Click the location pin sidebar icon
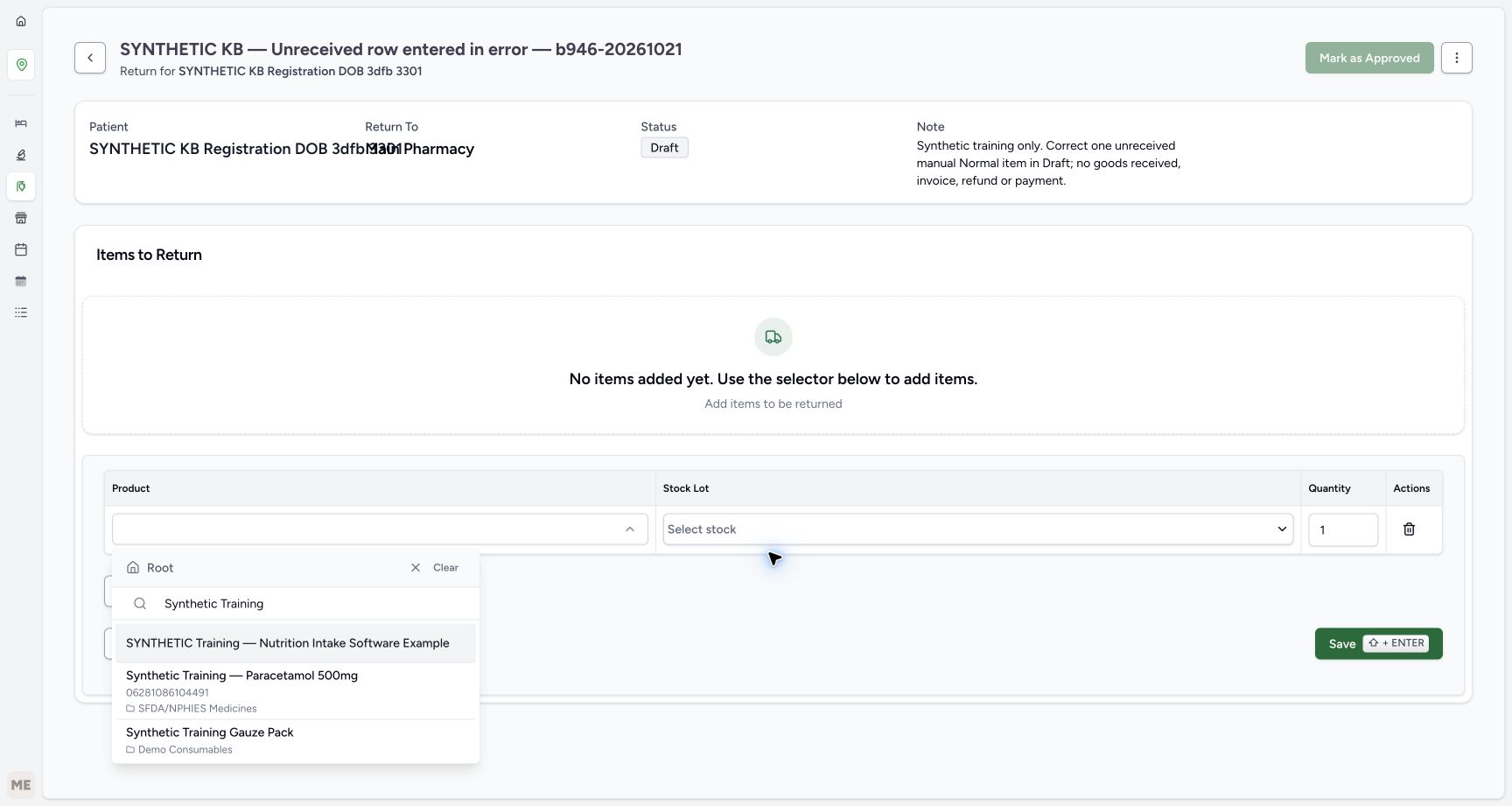 21,65
